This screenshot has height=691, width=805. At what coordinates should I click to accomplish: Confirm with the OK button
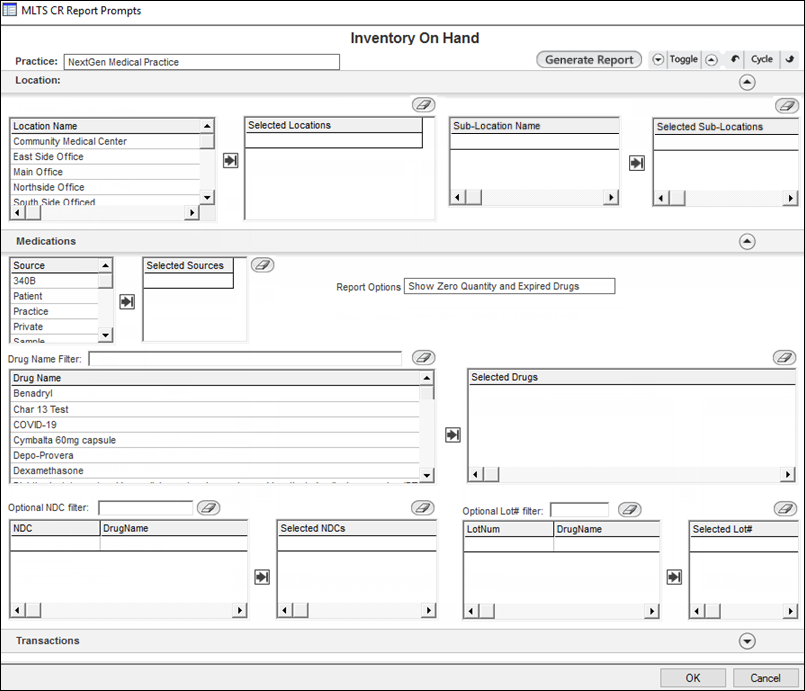click(693, 678)
